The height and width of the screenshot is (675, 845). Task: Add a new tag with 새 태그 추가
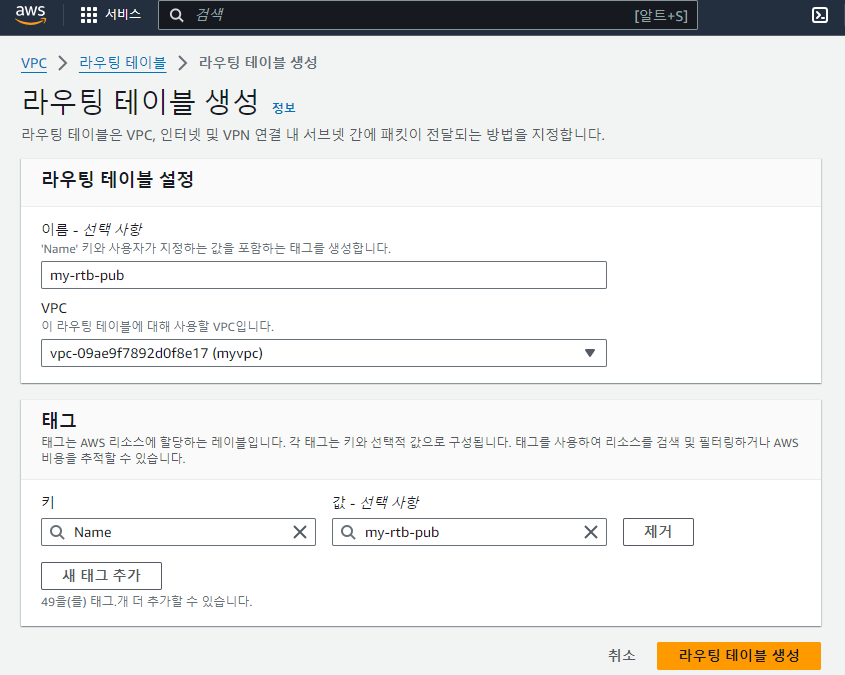101,576
